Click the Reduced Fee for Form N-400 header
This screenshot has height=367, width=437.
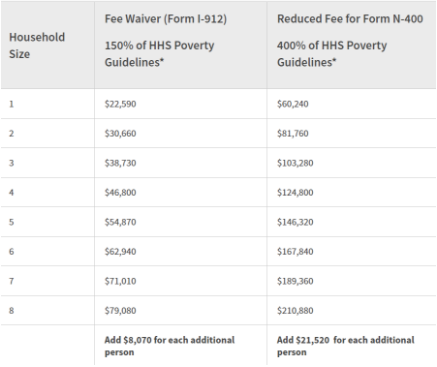click(x=350, y=19)
